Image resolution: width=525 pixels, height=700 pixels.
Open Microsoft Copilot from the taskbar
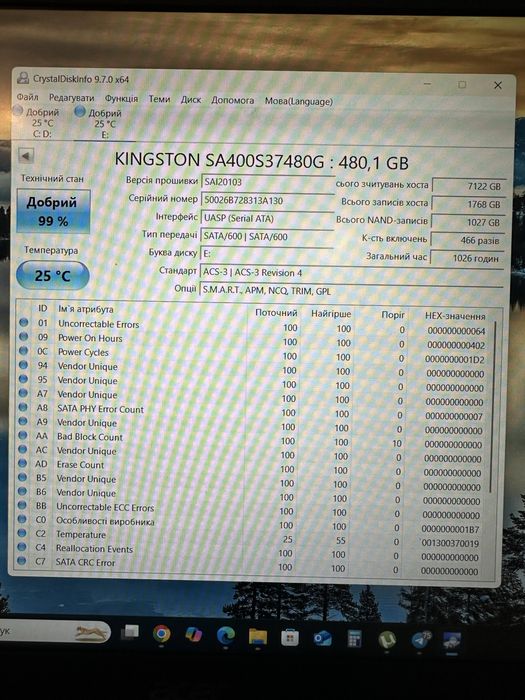click(194, 634)
